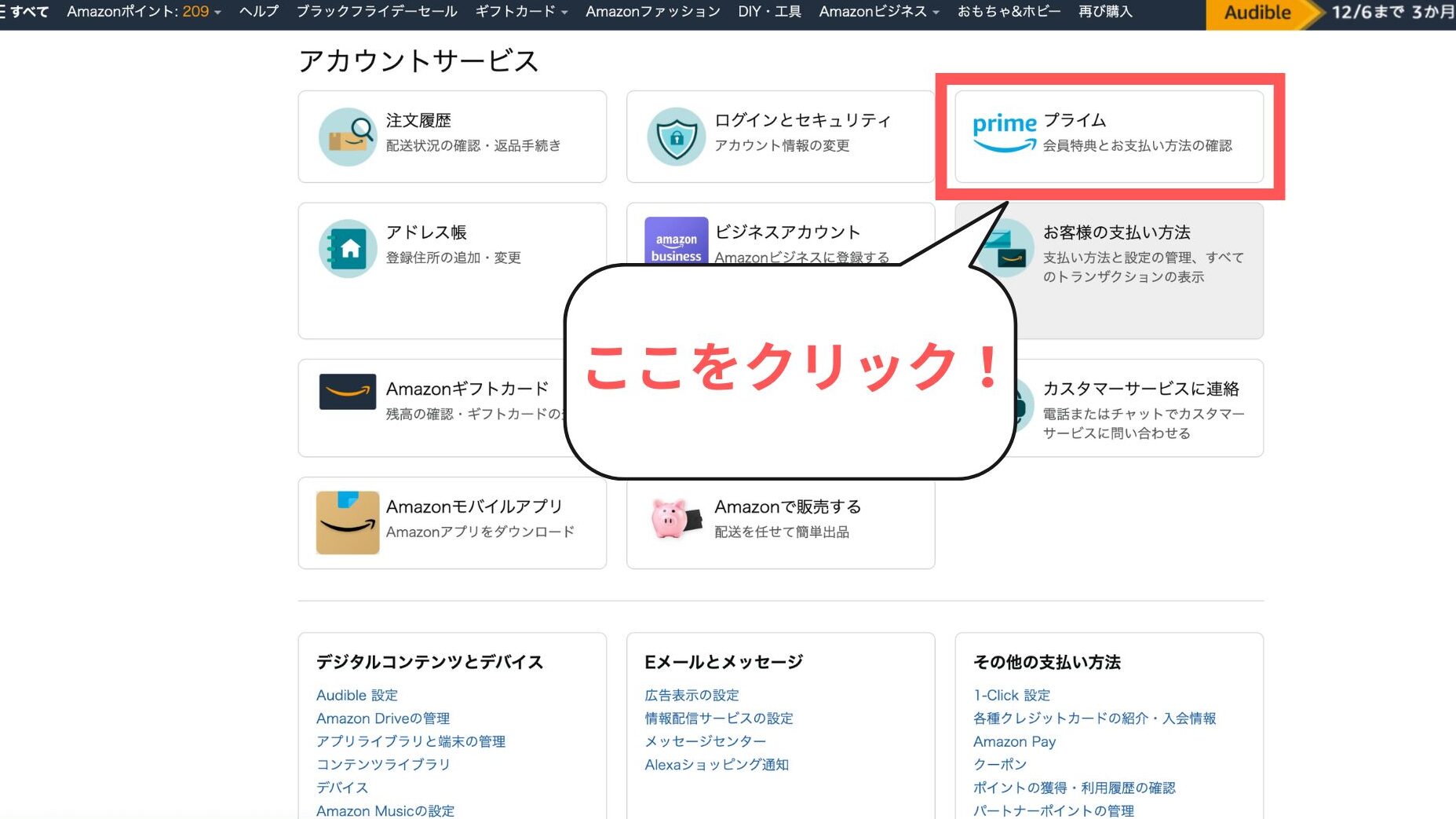Open 広告表示の設定 link
Image resolution: width=1456 pixels, height=819 pixels.
point(692,696)
